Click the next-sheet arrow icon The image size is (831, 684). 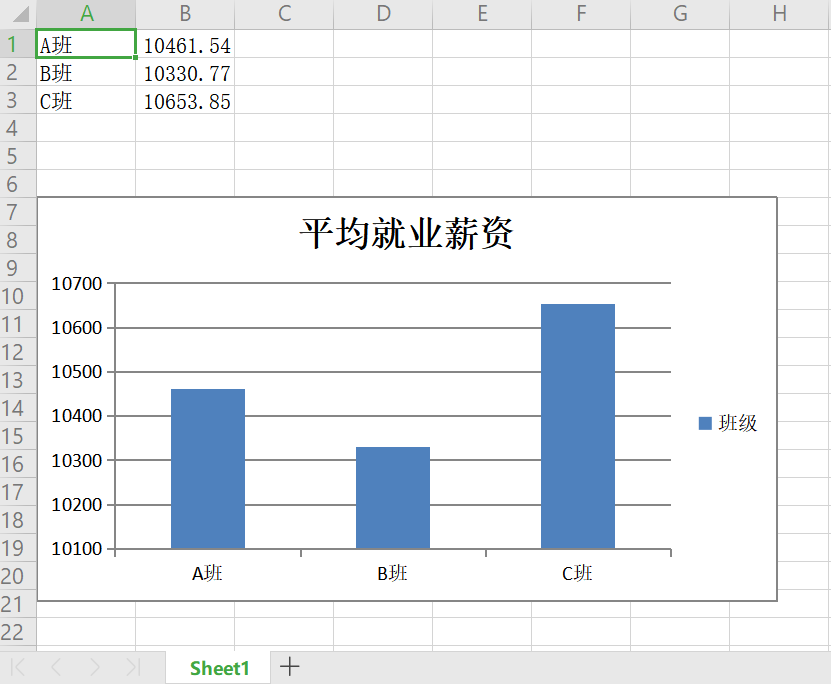point(92,666)
